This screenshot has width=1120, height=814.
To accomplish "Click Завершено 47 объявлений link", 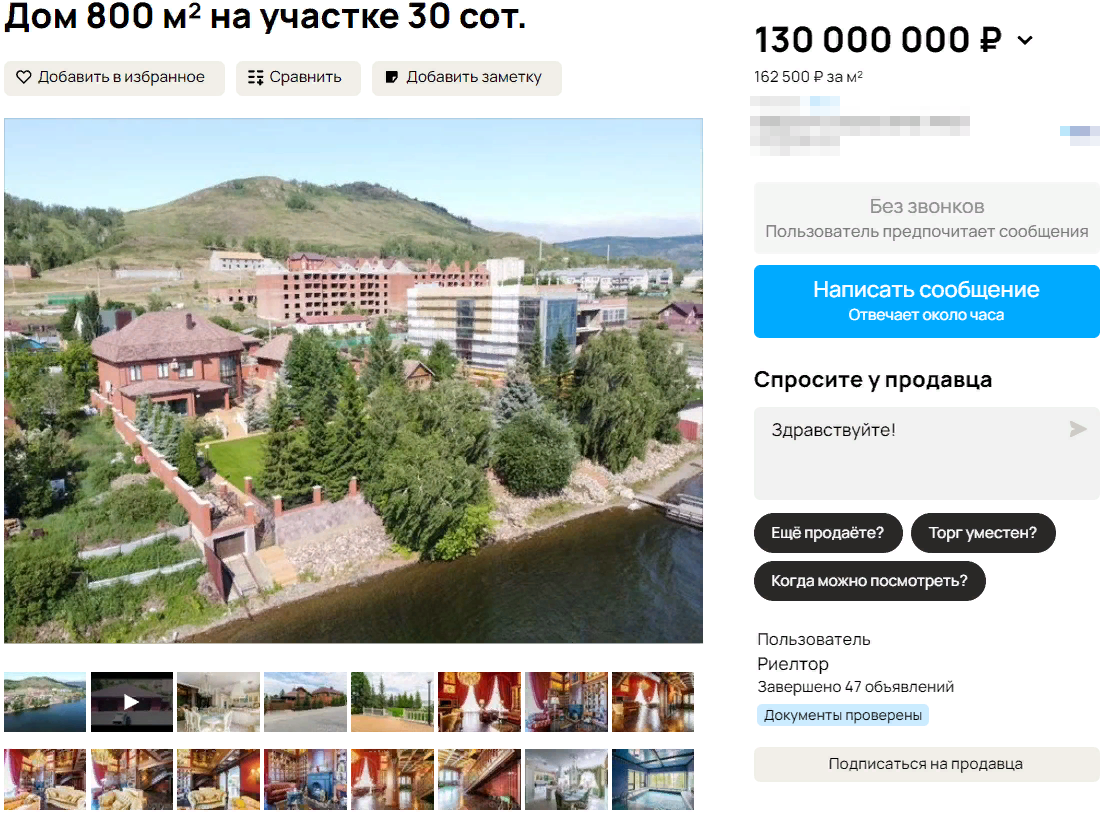I will coord(856,687).
